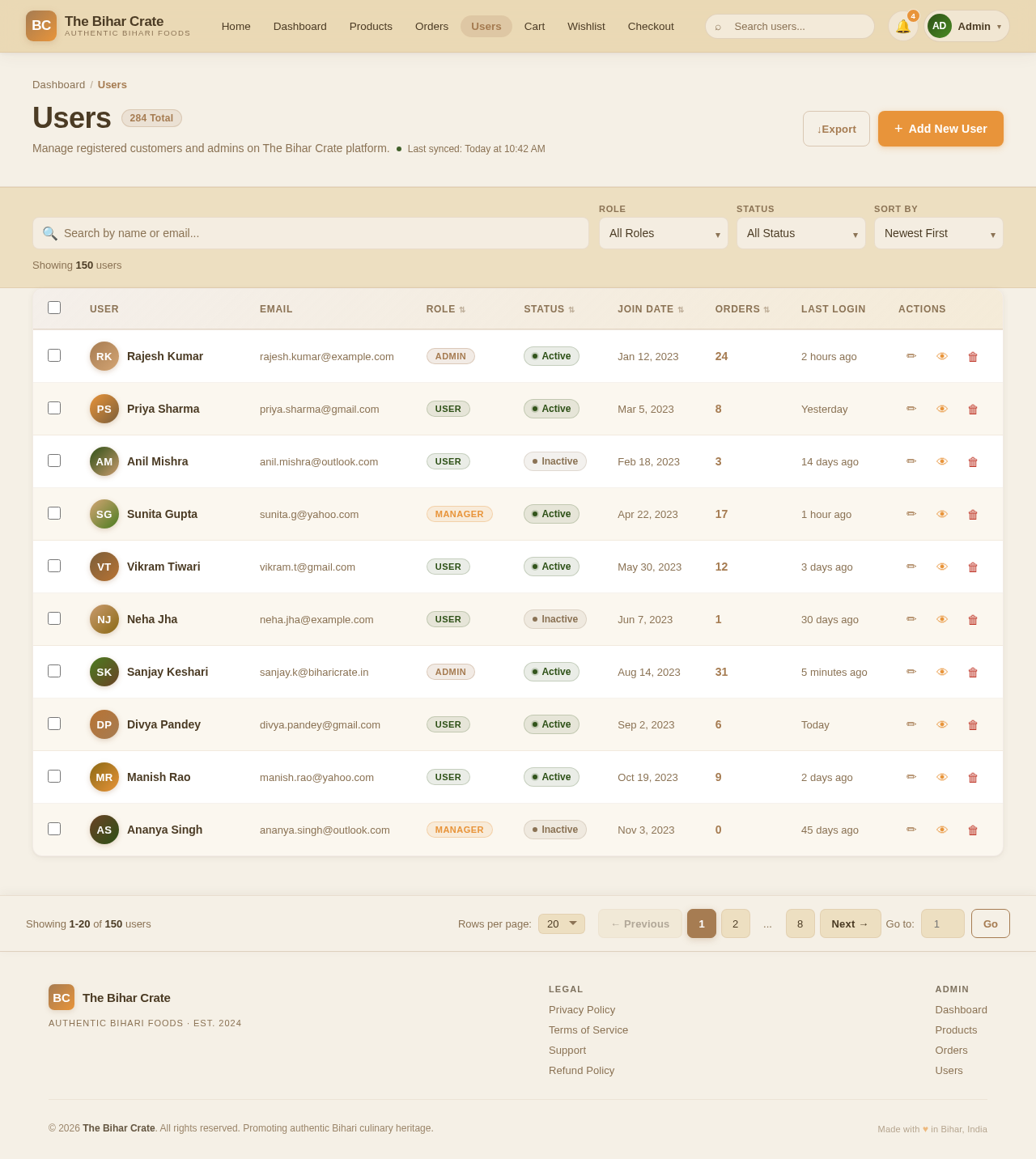The width and height of the screenshot is (1036, 1159).
Task: View Sunita Gupta details via eye icon
Action: coord(942,514)
